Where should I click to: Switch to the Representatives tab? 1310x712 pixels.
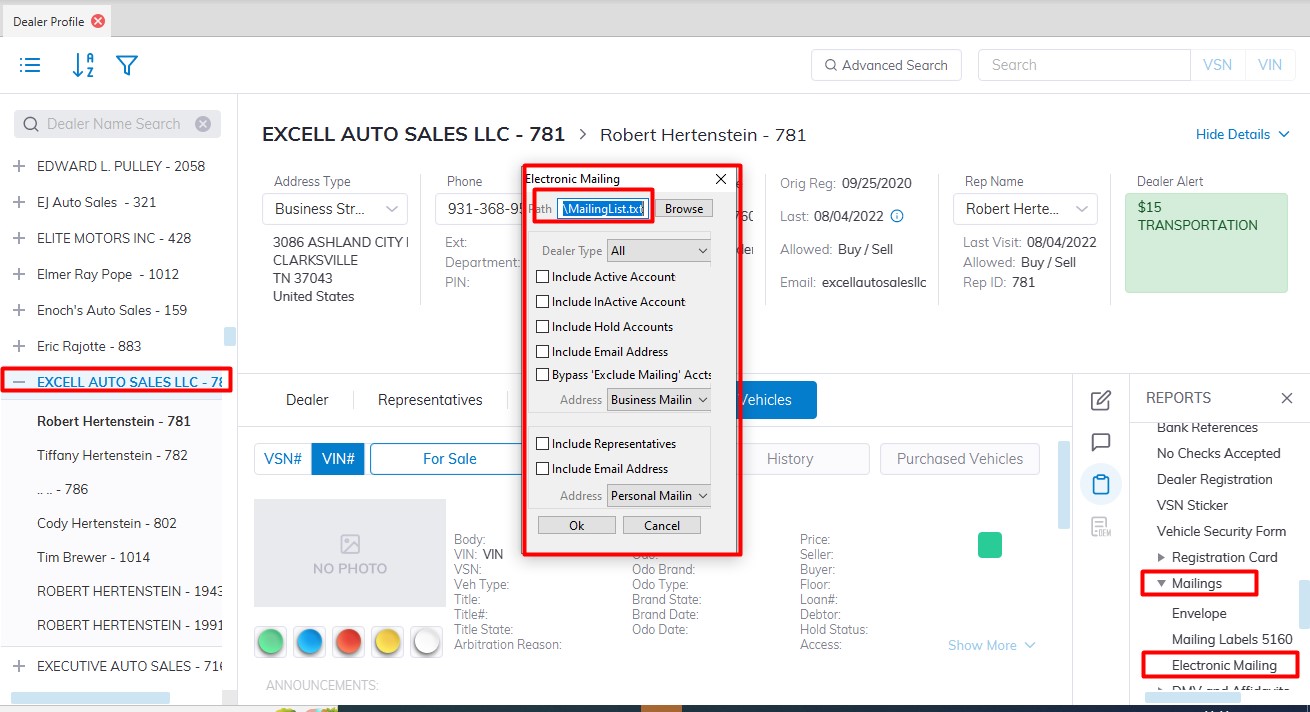coord(430,400)
